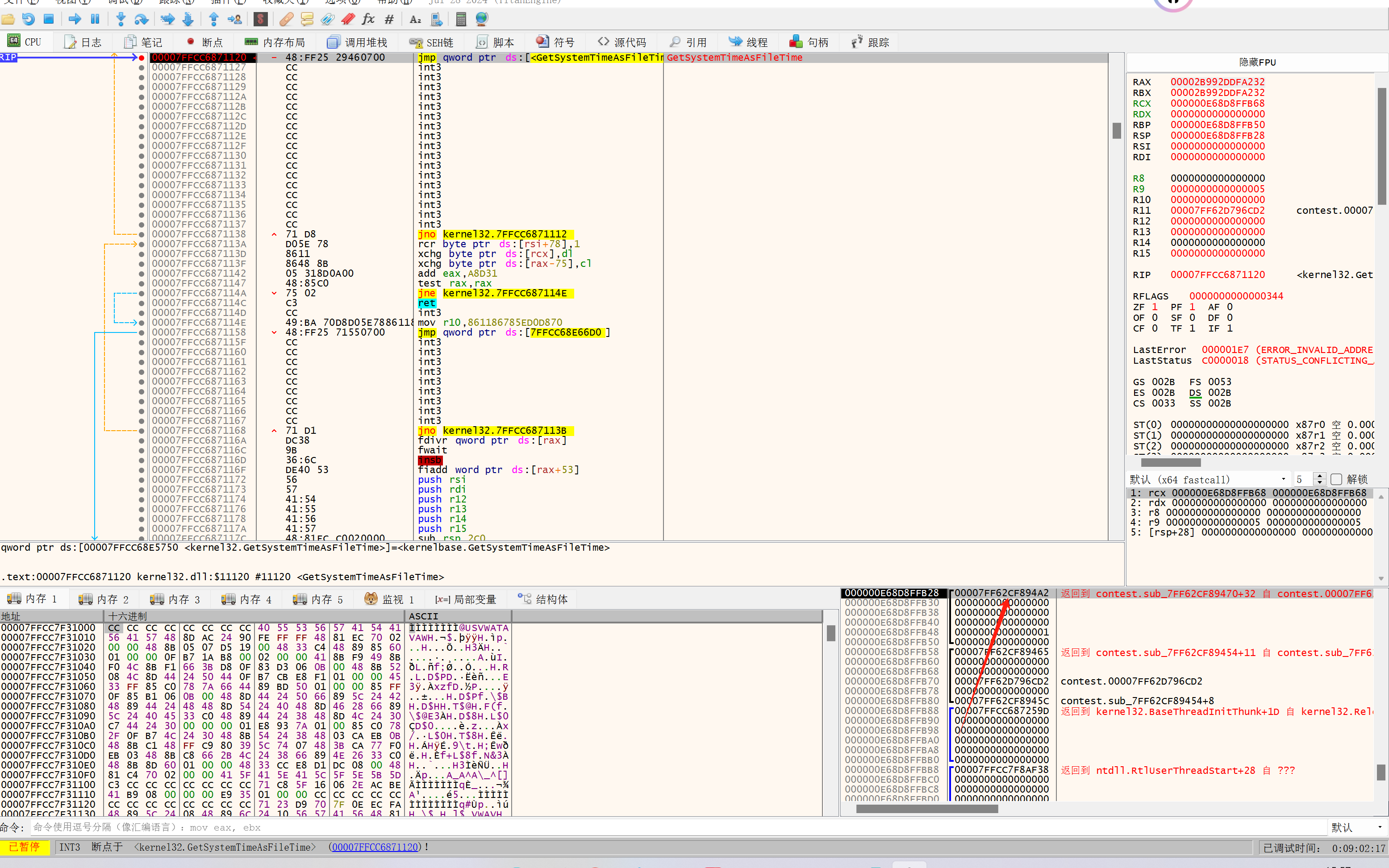
Task: Open the 默认 dropdown beside command bar
Action: 1357,827
